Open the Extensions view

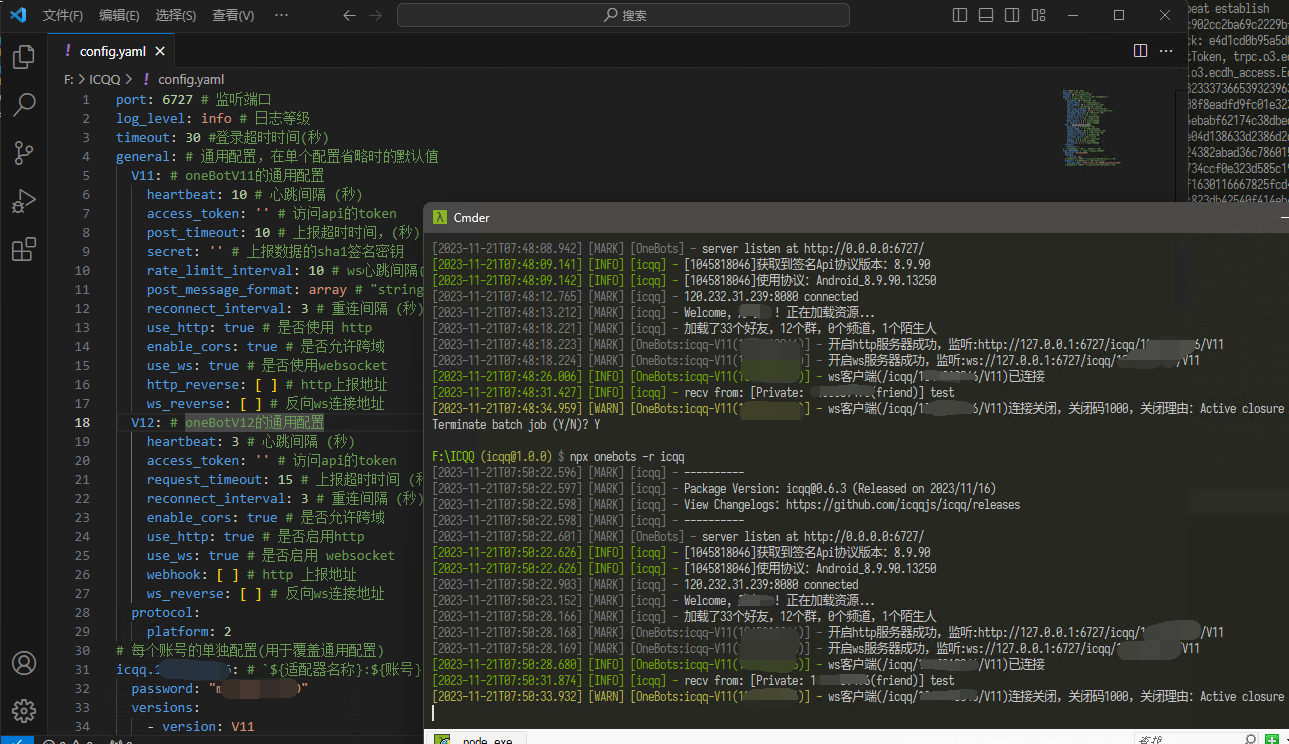(24, 249)
